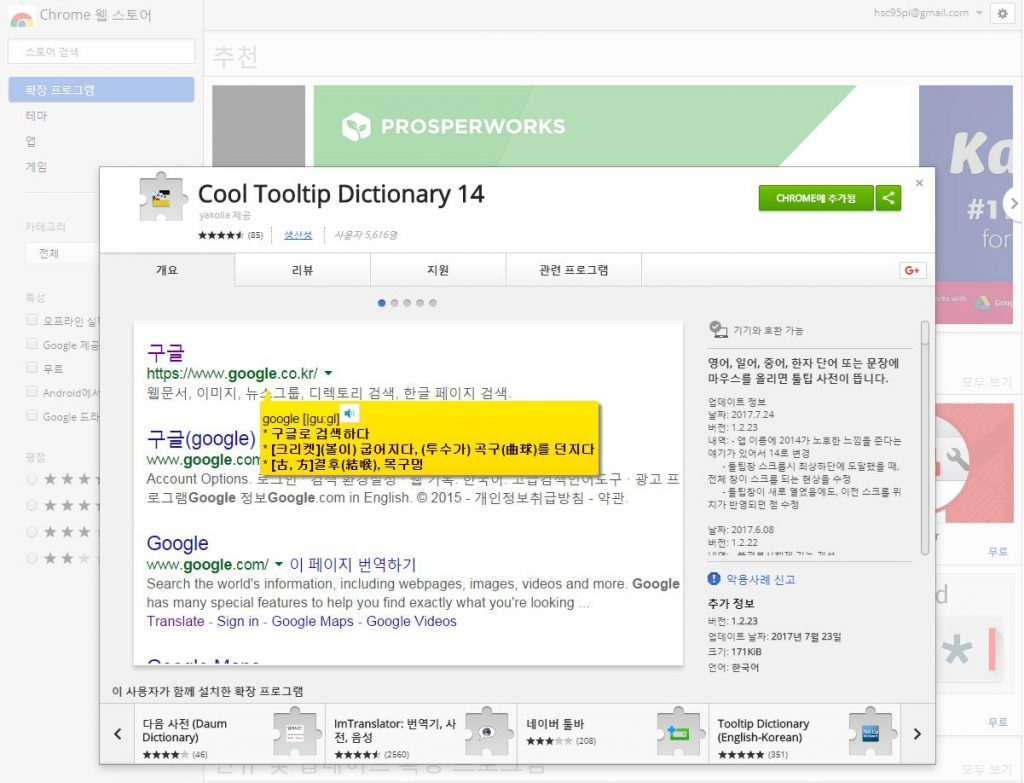Open the 관련 프로그램 tab
Screen dimensions: 1024x783
coord(573,269)
